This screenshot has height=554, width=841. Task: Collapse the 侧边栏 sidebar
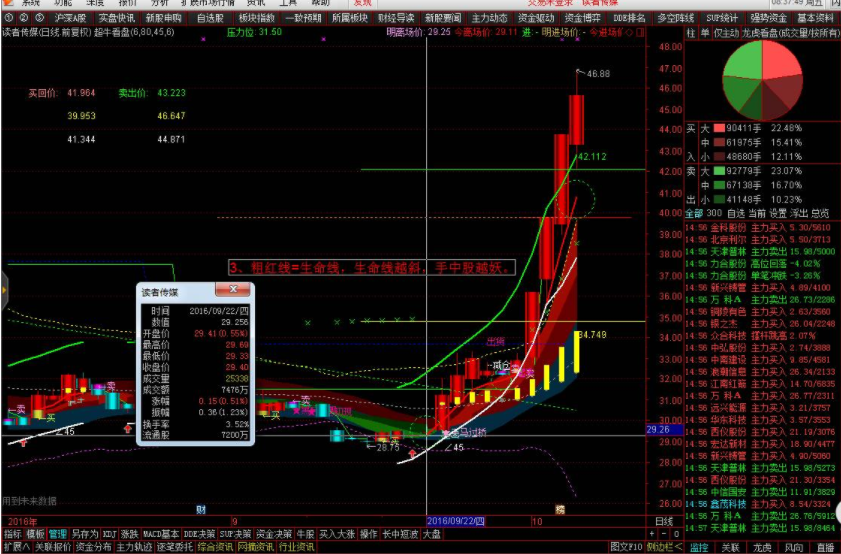pos(664,547)
